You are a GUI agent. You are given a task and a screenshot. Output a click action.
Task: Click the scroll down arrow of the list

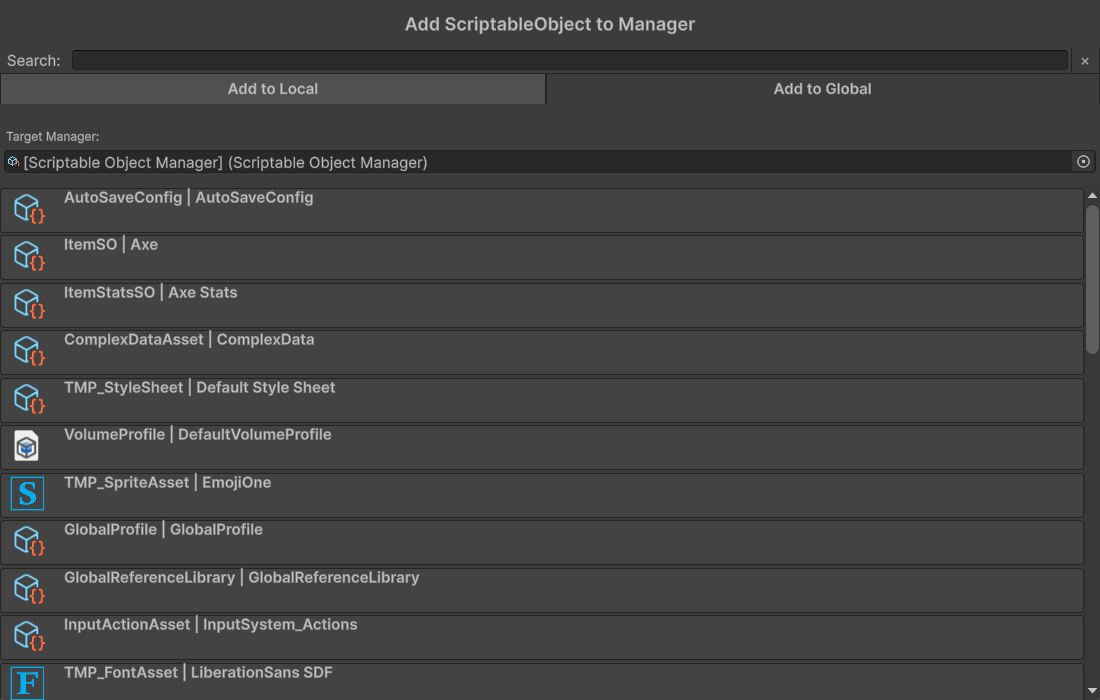(x=1092, y=692)
